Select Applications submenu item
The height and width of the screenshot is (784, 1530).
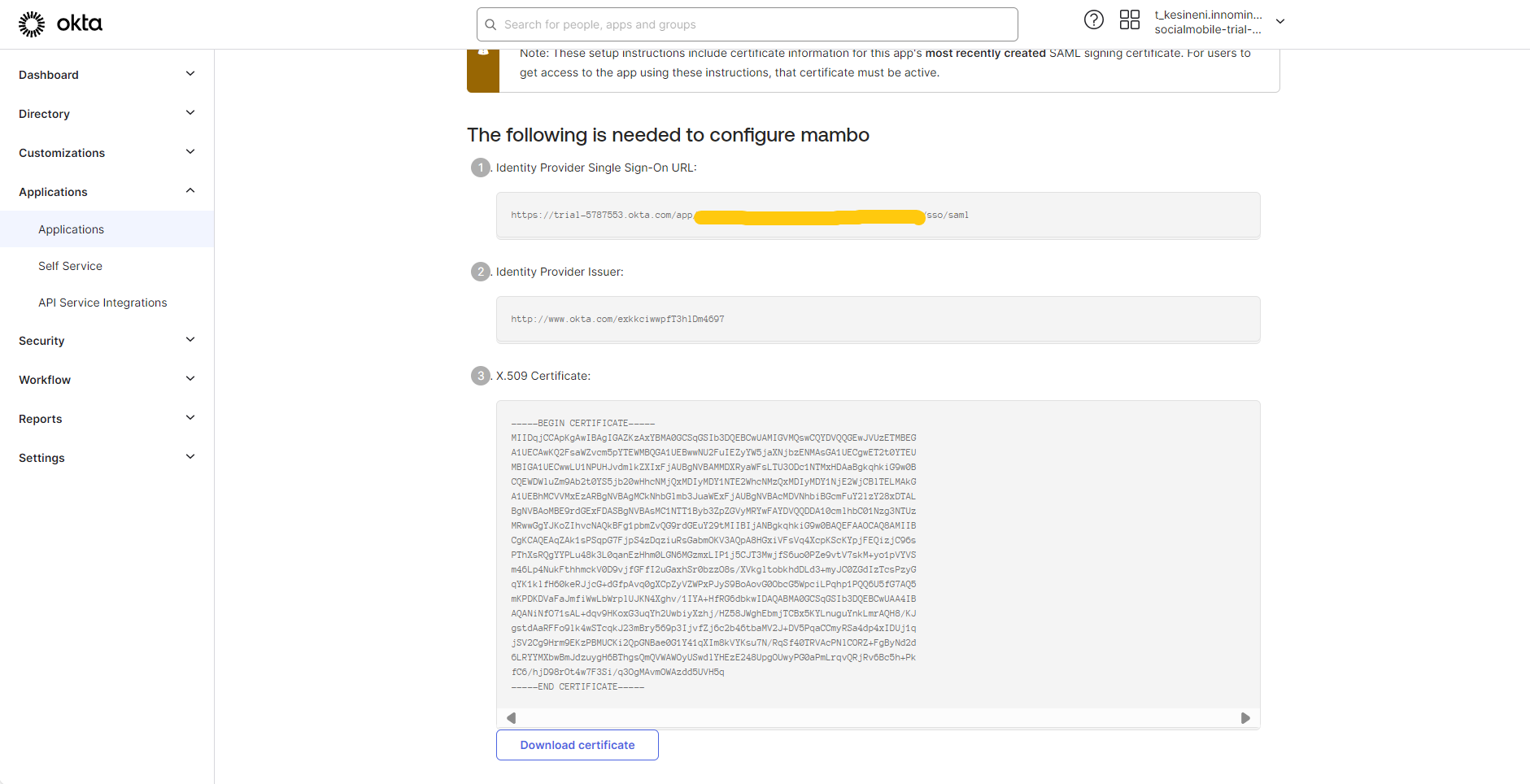coord(71,229)
